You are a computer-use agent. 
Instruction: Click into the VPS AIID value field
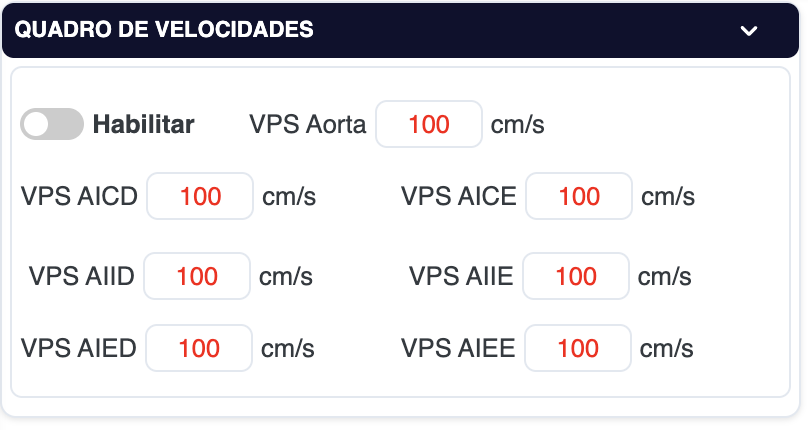(x=197, y=276)
